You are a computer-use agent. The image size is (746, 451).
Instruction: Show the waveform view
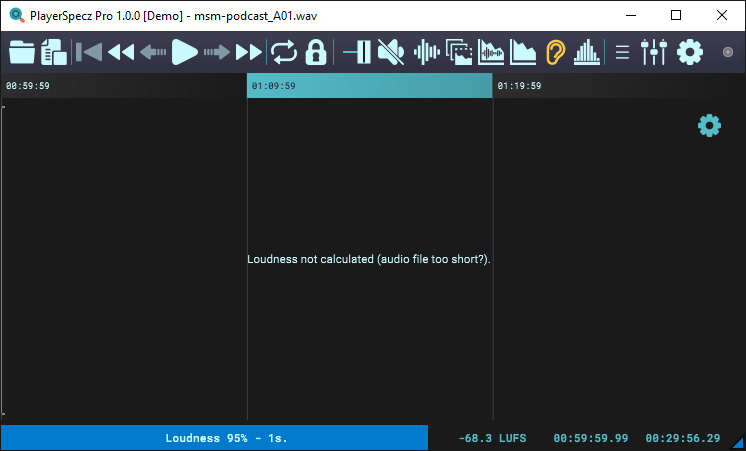click(x=426, y=52)
